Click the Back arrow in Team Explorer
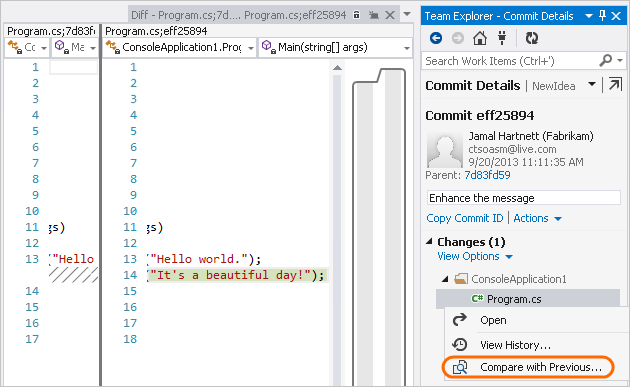 [x=436, y=38]
